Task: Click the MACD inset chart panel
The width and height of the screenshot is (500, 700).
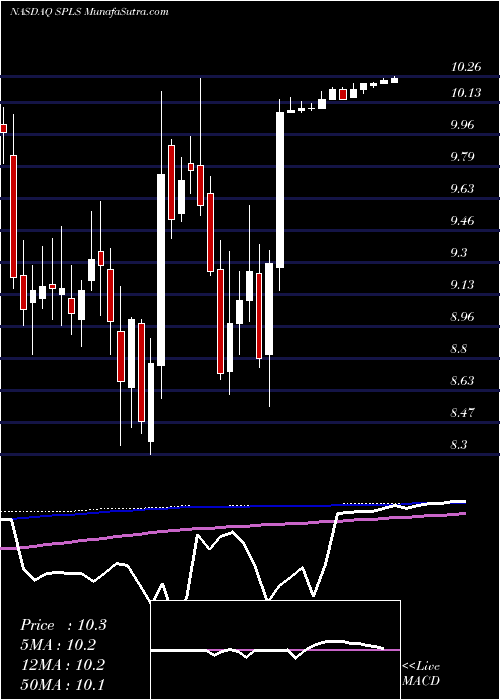Action: tap(275, 650)
